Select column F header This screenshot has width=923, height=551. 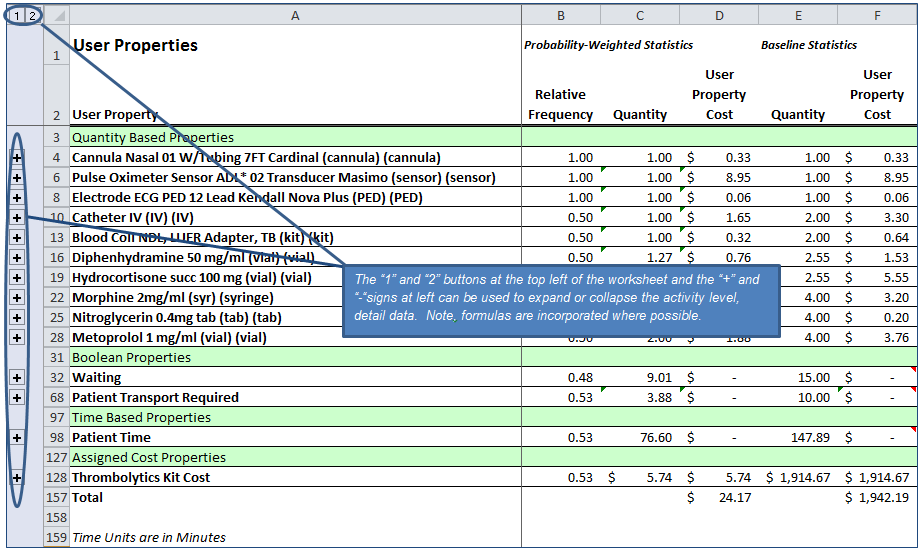(877, 15)
